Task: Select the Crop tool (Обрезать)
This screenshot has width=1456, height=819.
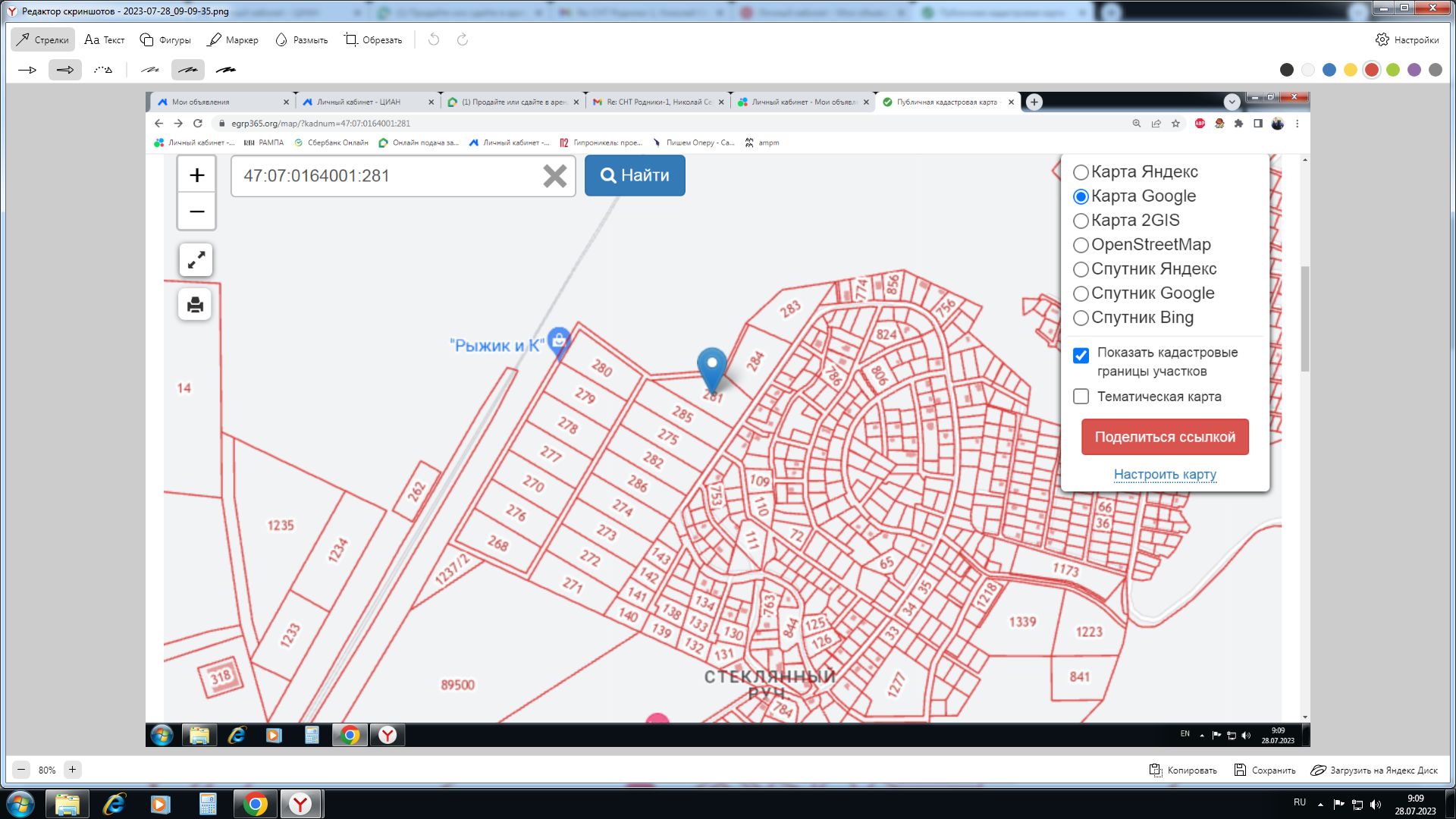Action: click(372, 39)
